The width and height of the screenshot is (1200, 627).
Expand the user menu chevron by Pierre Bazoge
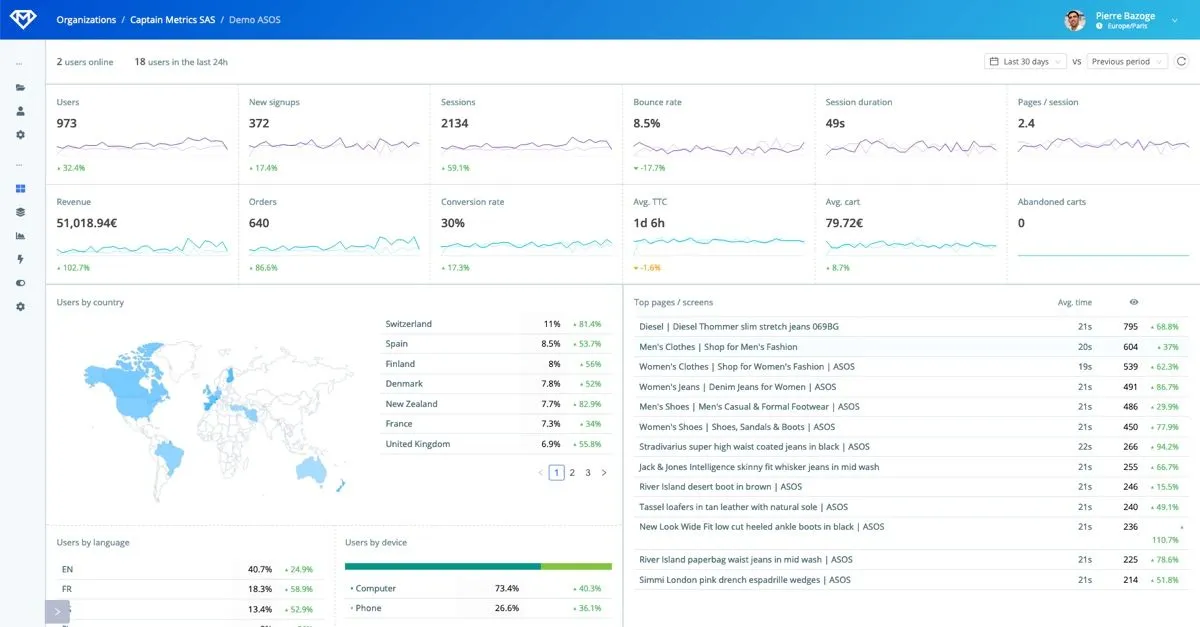click(1174, 20)
